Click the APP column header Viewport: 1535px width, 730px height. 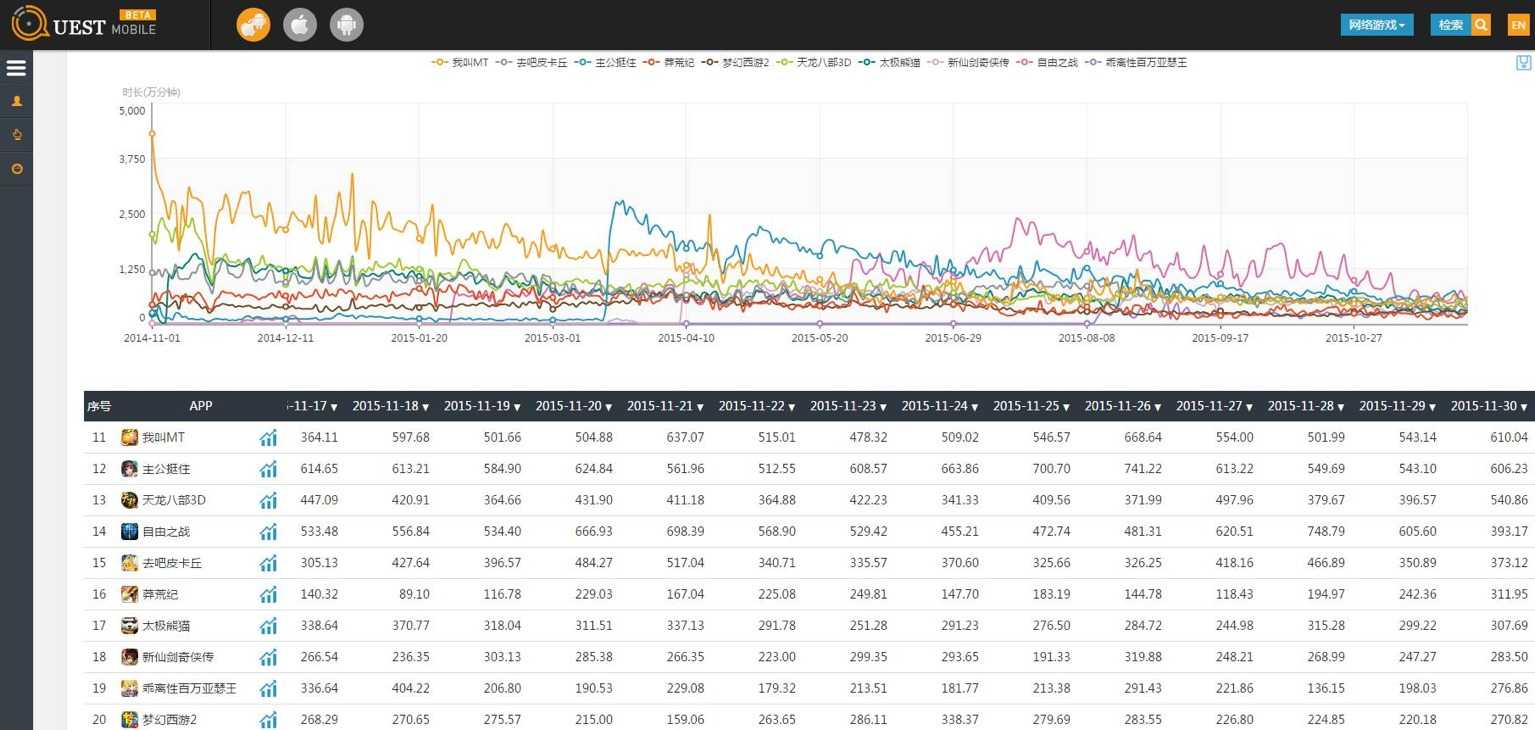click(201, 406)
